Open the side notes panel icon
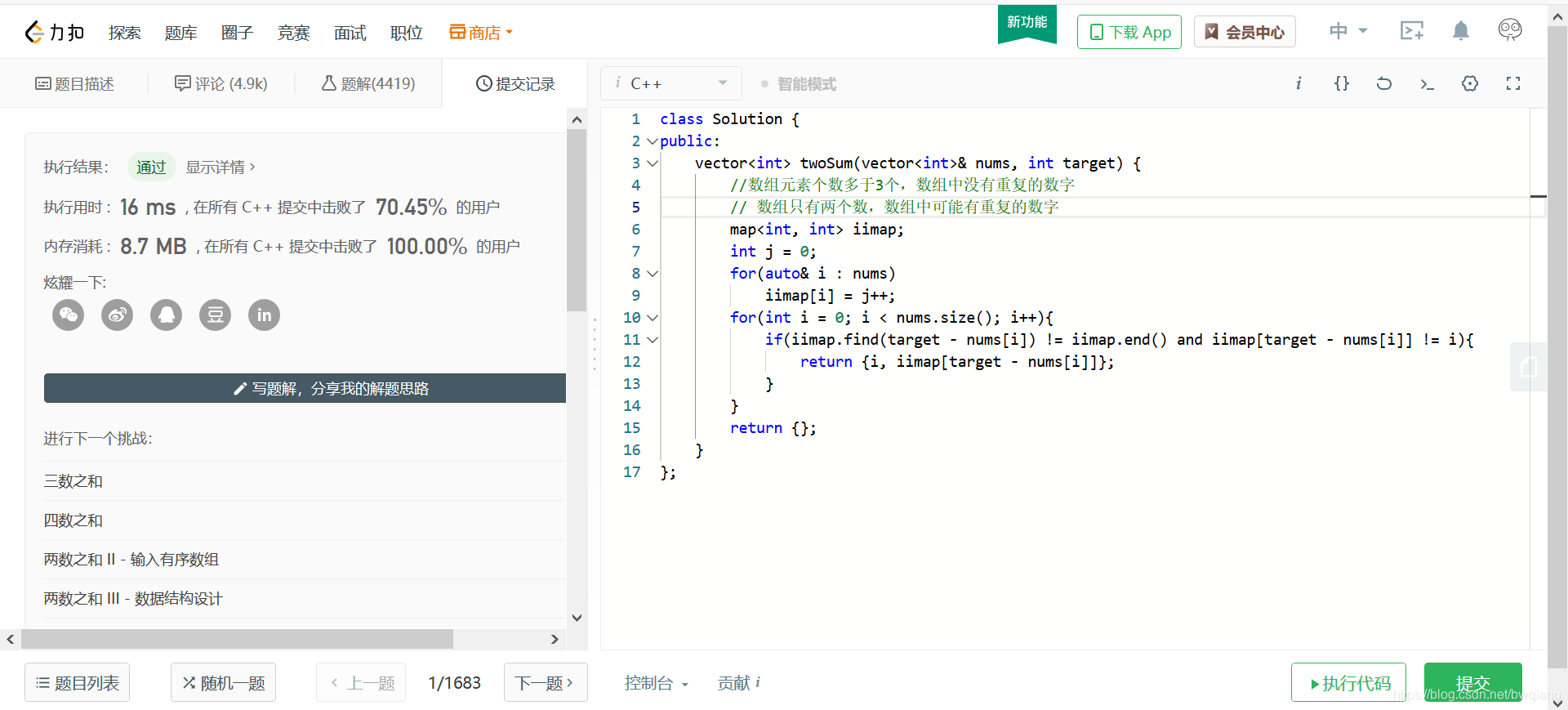The image size is (1568, 710). pyautogui.click(x=1529, y=367)
